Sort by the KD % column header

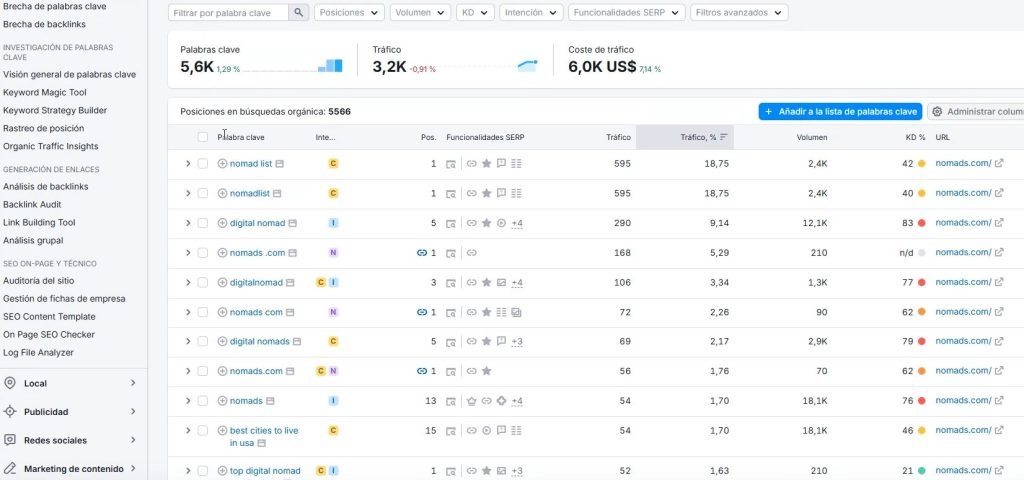tap(915, 137)
